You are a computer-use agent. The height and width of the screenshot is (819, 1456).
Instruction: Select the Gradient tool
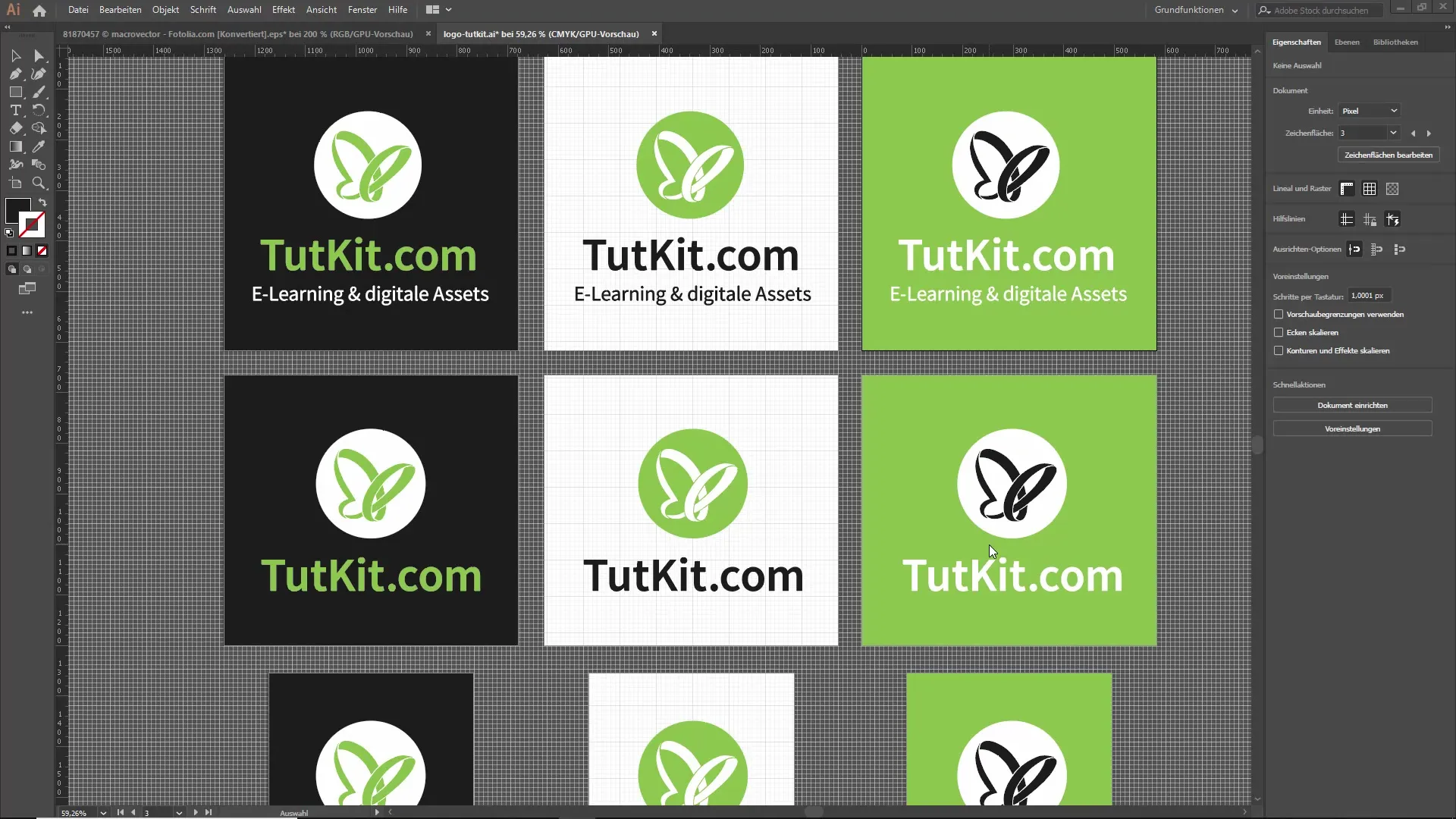[x=15, y=146]
